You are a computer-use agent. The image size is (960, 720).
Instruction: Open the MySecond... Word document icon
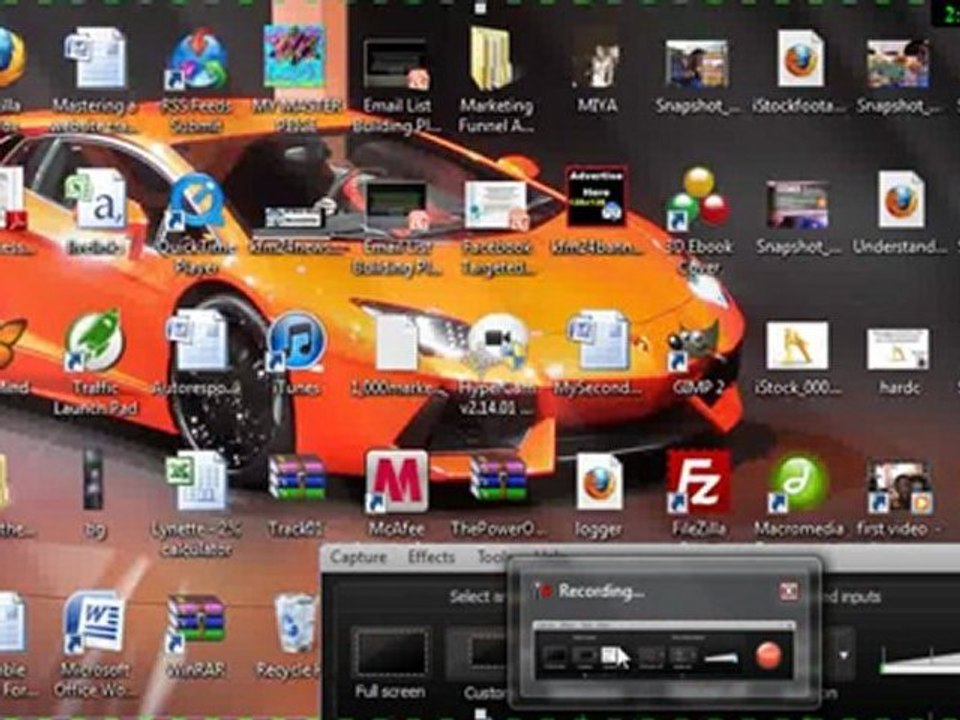coord(599,340)
